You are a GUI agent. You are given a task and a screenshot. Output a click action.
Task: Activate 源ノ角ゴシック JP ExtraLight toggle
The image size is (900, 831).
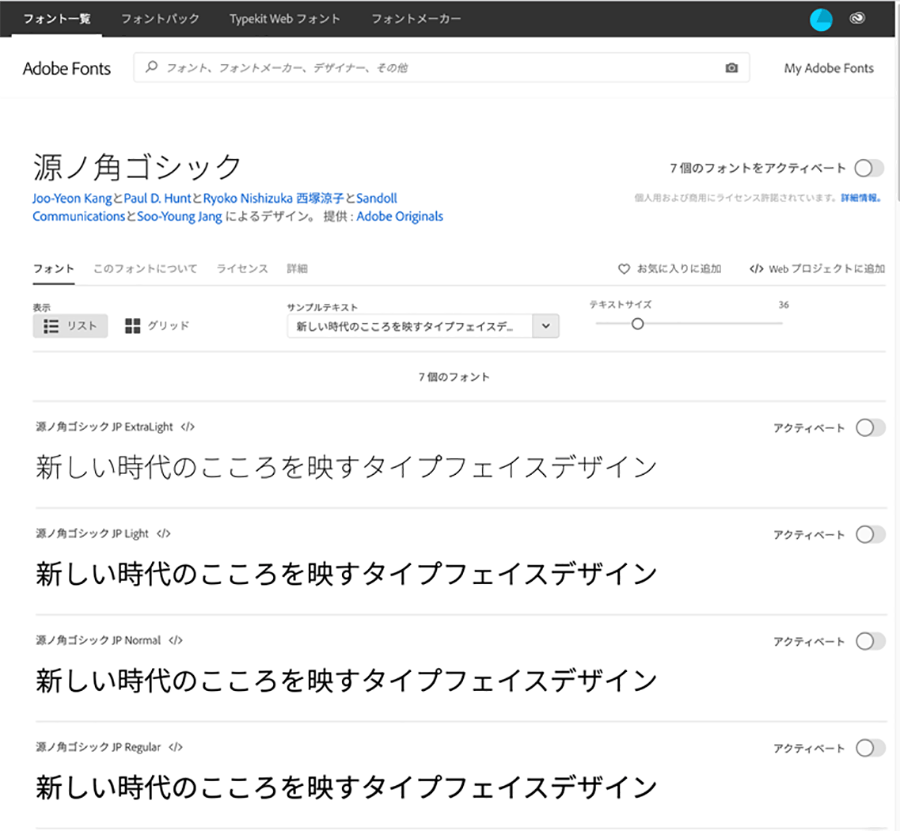(x=870, y=428)
